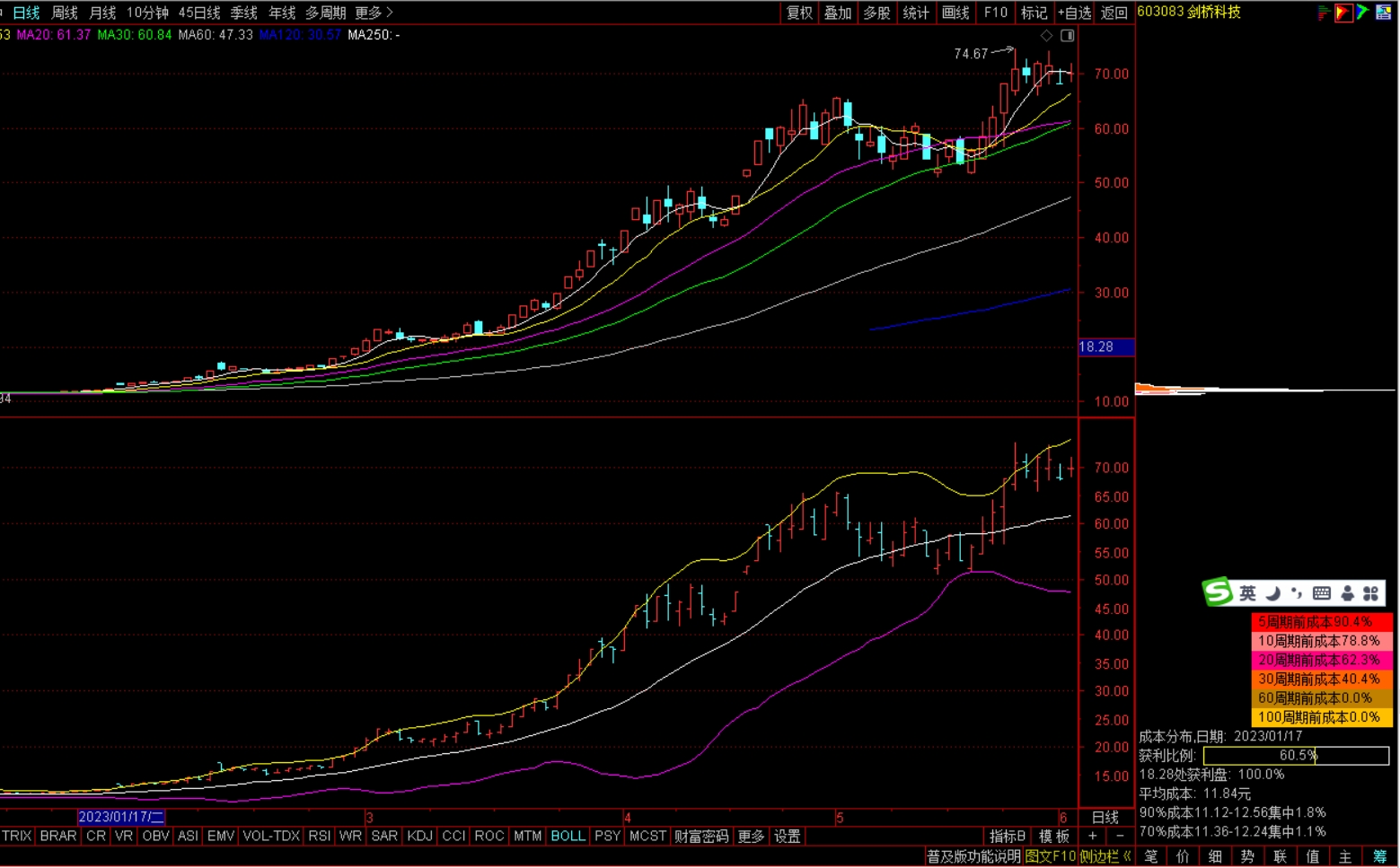Open the 复权 adjustment menu
The image size is (1400, 868).
tap(799, 13)
